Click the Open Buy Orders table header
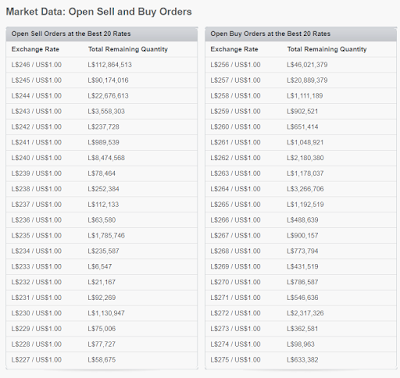400x378 pixels. pos(301,34)
